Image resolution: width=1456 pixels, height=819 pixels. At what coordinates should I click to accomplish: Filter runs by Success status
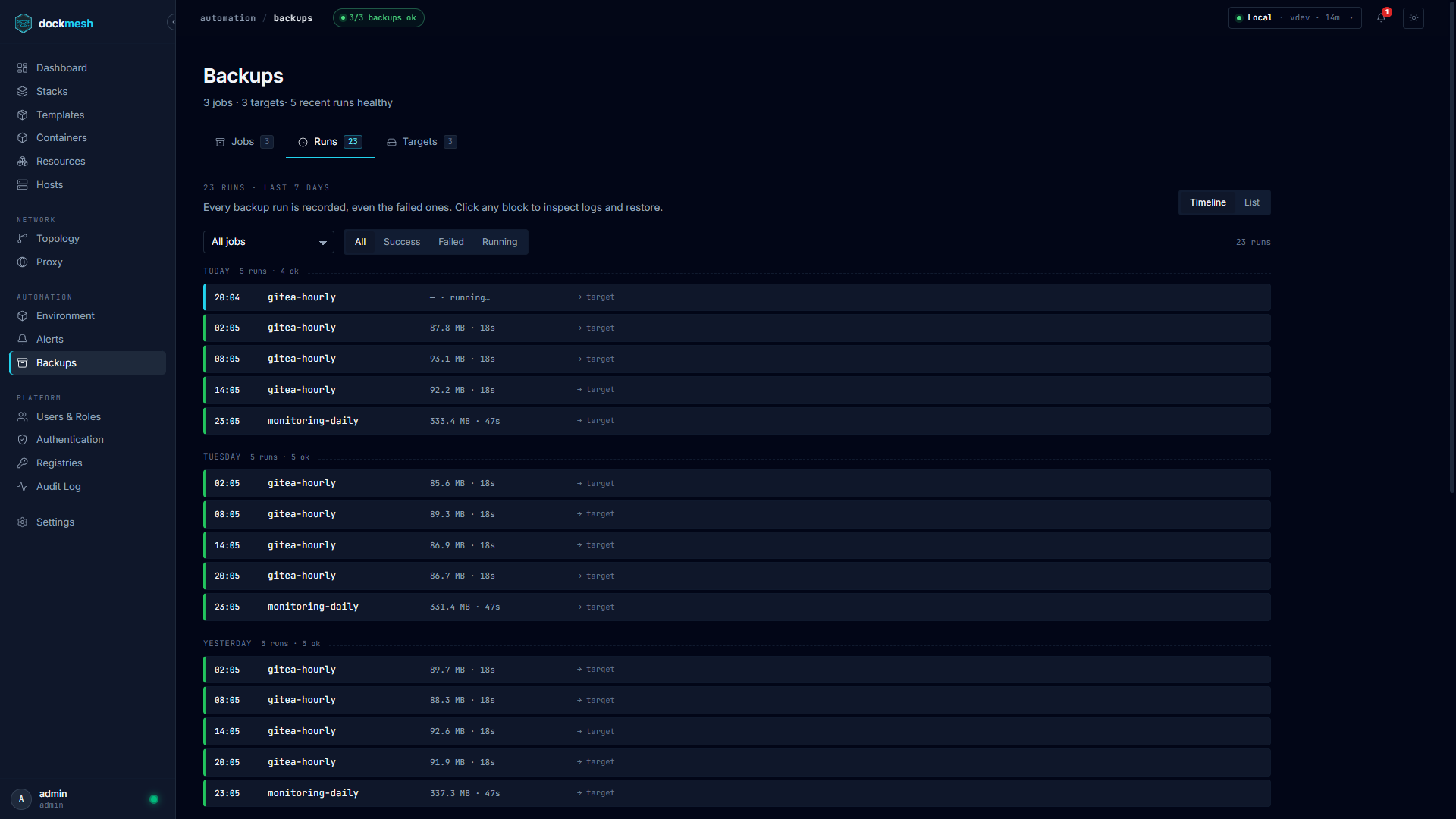pyautogui.click(x=402, y=242)
